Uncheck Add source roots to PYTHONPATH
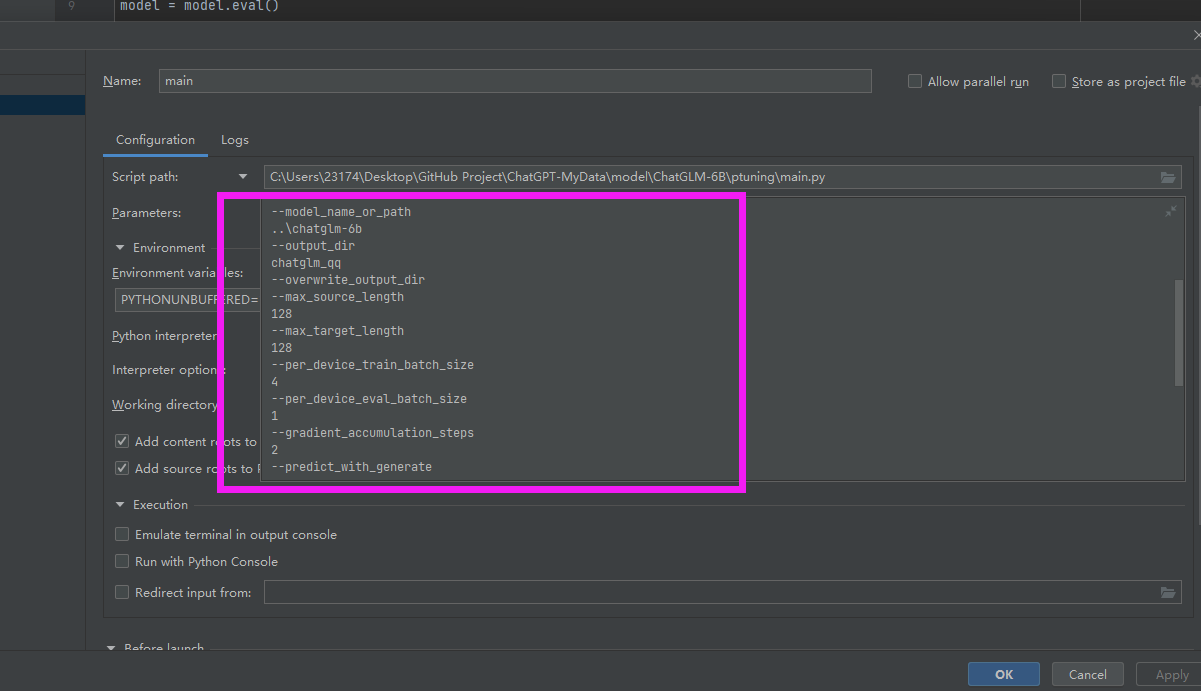 tap(122, 468)
